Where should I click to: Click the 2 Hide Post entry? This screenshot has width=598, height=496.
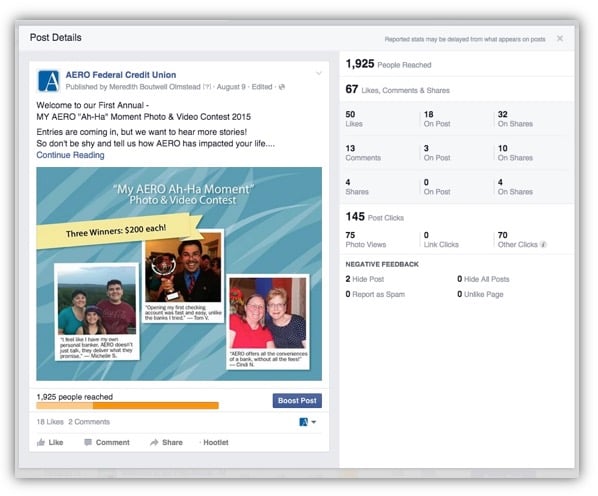click(365, 279)
